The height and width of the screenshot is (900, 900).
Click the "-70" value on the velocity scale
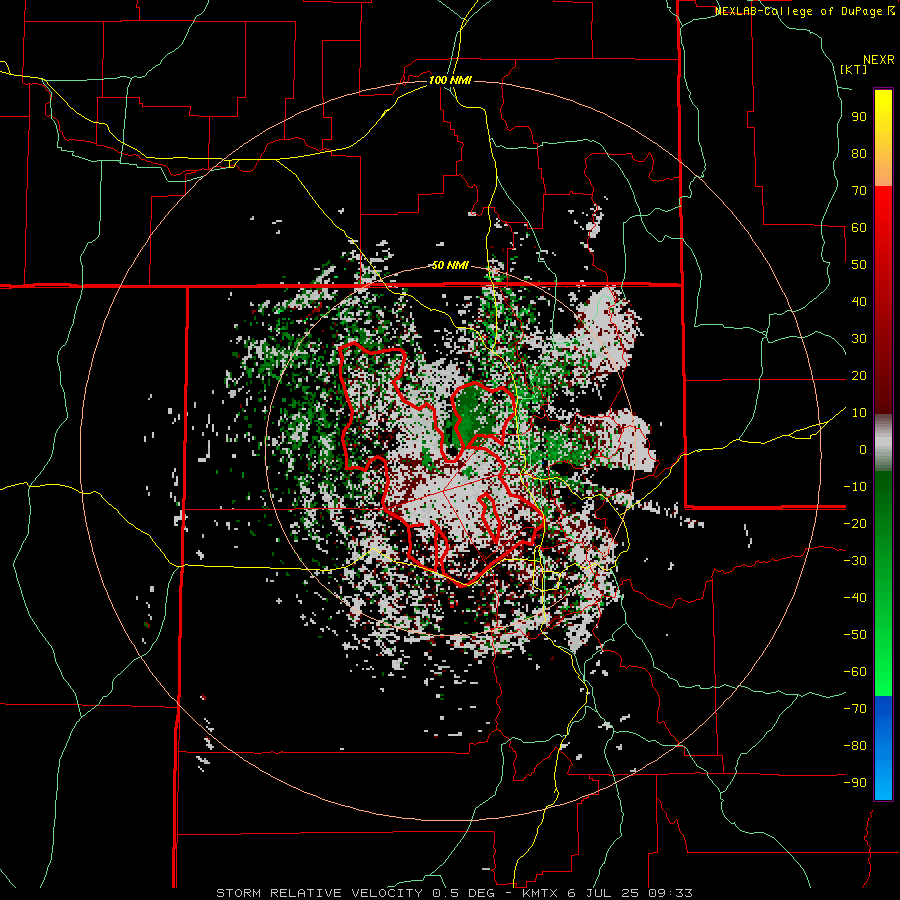855,709
